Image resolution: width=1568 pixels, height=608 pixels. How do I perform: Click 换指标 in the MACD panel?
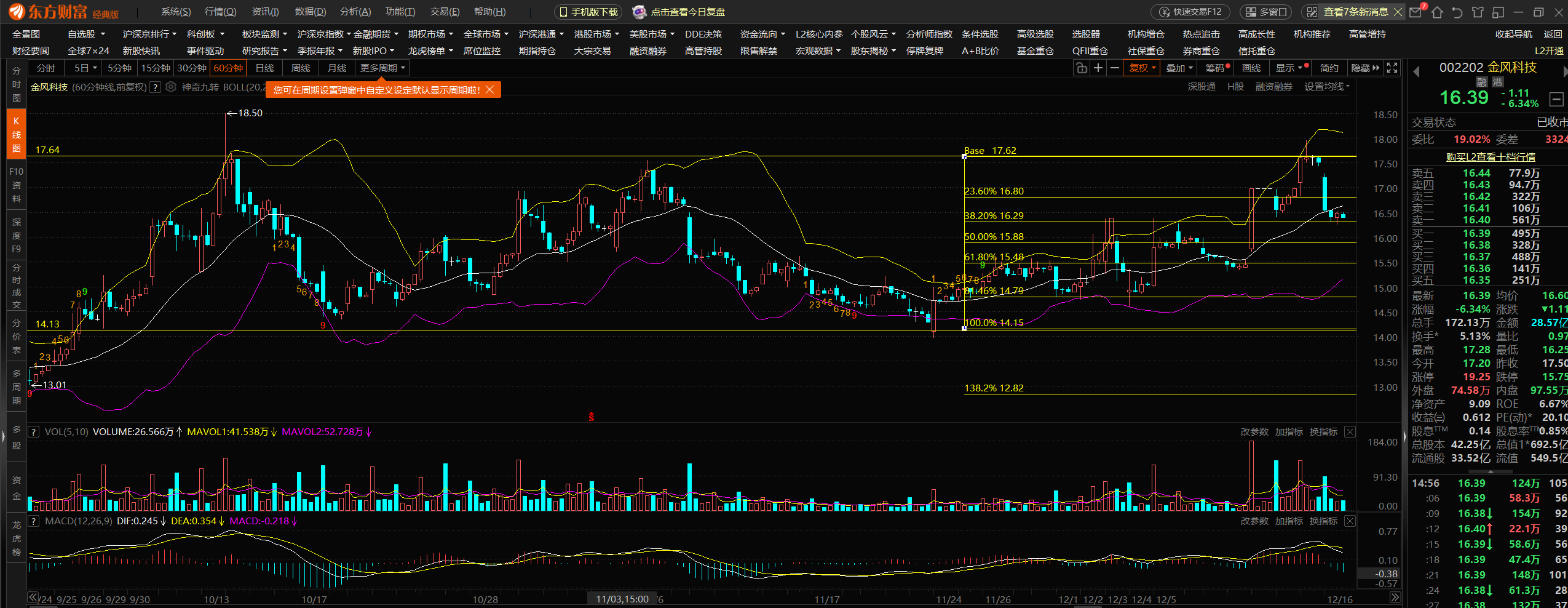(1323, 521)
